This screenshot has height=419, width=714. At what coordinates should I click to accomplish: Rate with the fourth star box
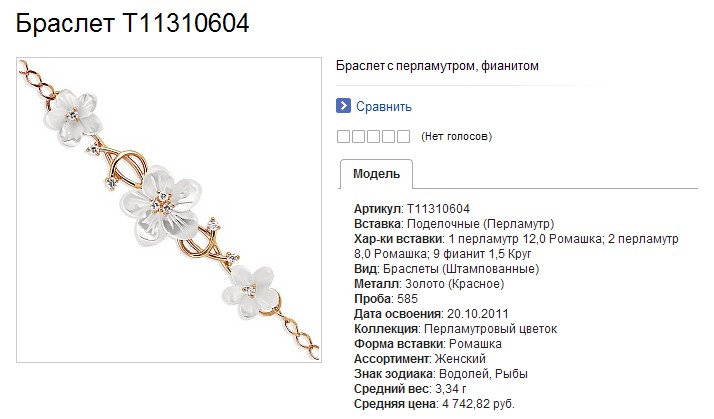[x=388, y=136]
